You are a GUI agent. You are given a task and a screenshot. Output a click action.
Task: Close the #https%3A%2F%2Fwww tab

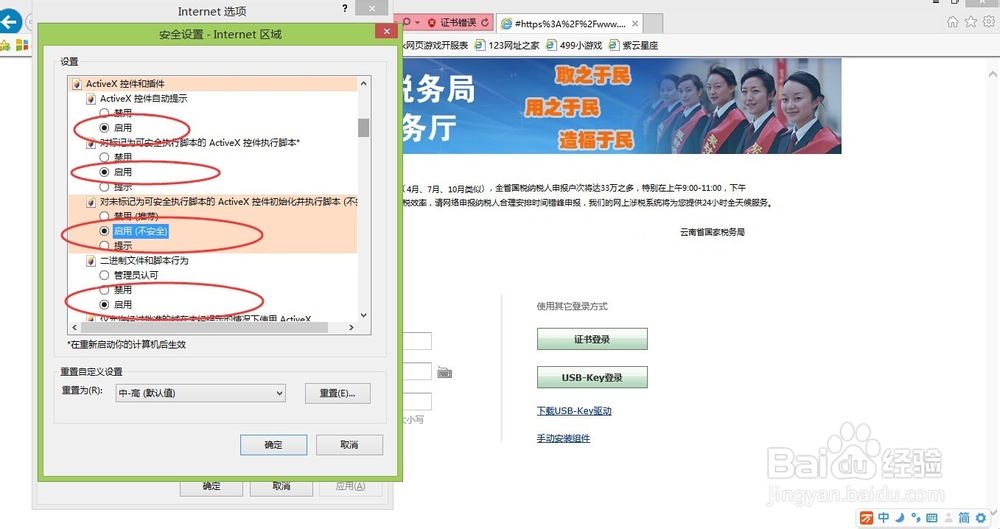(x=635, y=24)
